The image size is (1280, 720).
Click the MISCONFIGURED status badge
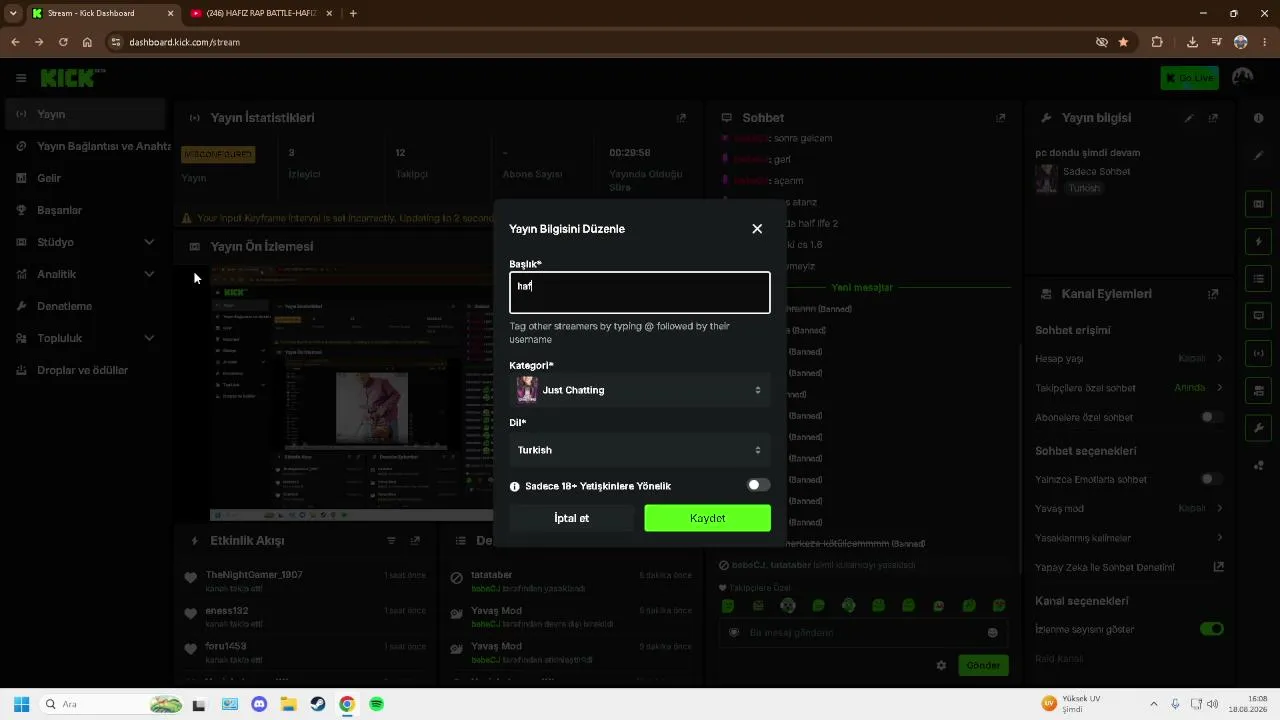coord(218,154)
